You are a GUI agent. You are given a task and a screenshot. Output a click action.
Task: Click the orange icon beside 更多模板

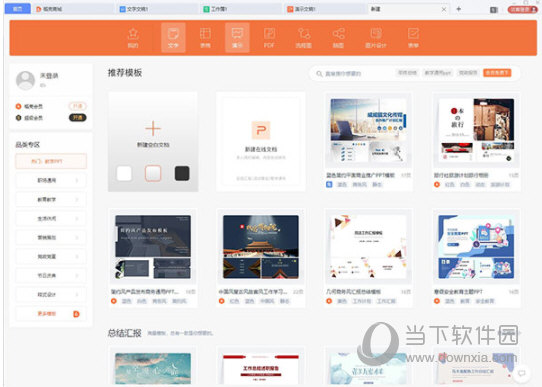click(x=76, y=314)
